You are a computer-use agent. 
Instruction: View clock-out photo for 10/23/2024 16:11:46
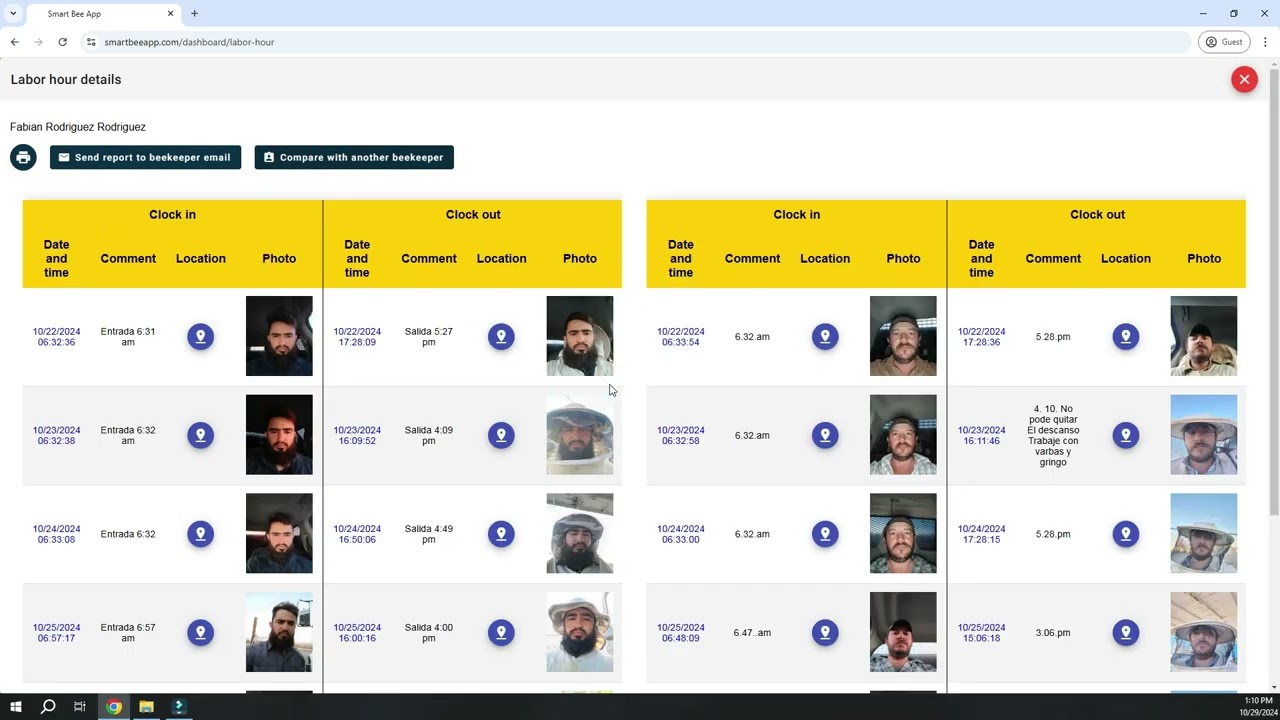click(1204, 435)
